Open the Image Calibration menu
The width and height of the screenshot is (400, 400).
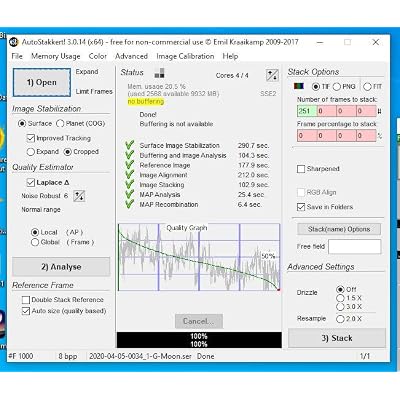pos(185,56)
